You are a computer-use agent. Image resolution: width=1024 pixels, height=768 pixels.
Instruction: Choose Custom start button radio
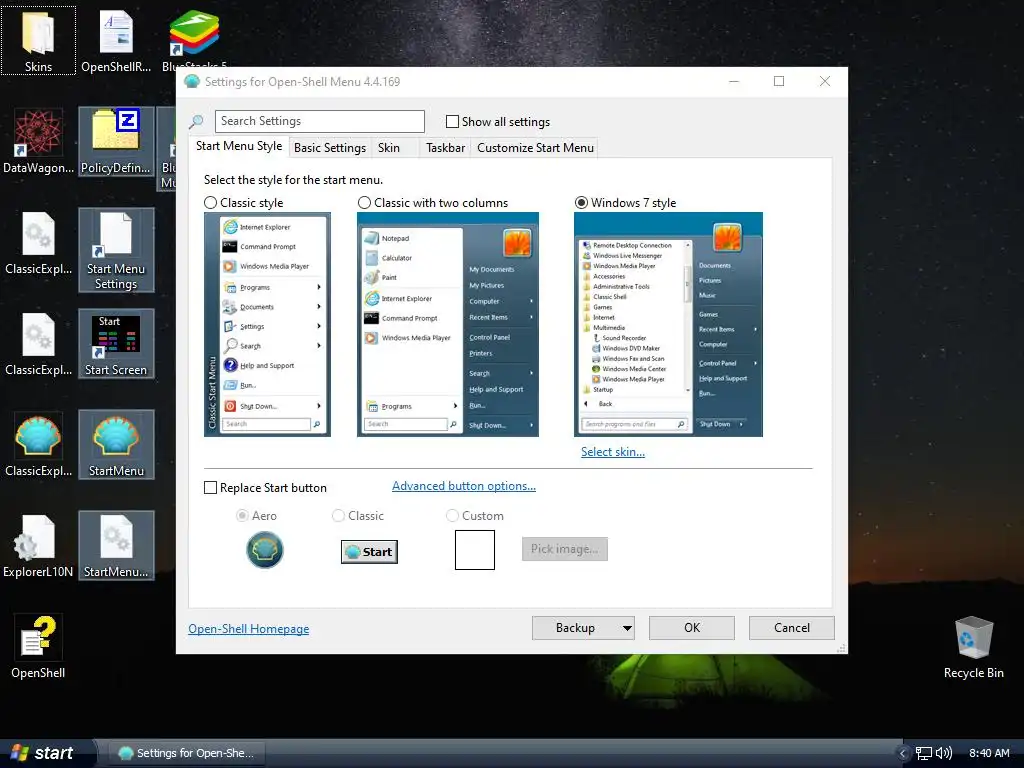tap(452, 516)
